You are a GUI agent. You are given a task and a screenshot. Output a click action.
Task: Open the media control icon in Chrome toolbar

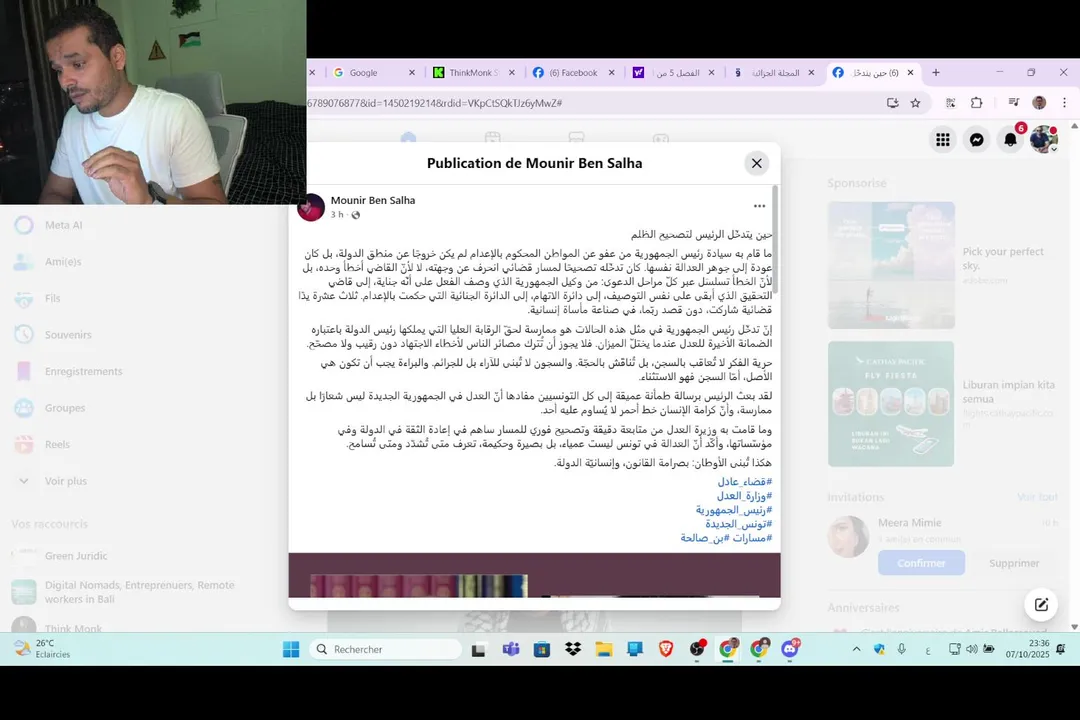tap(1013, 103)
